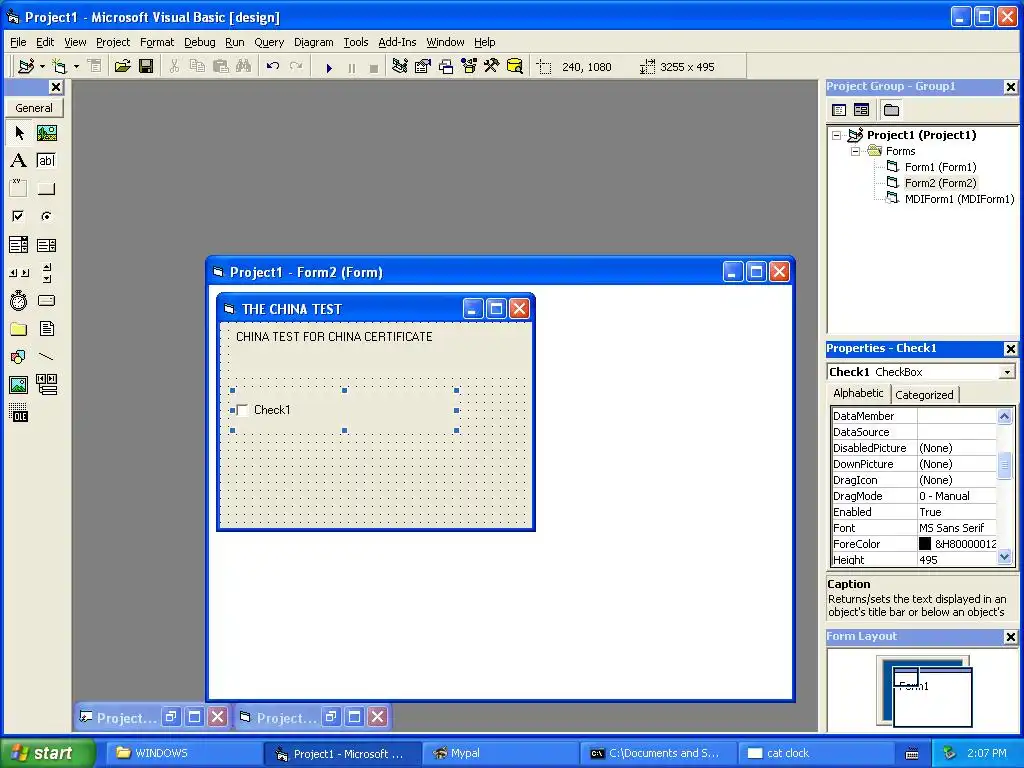
Task: Switch to Mypal in the taskbar
Action: [x=500, y=754]
